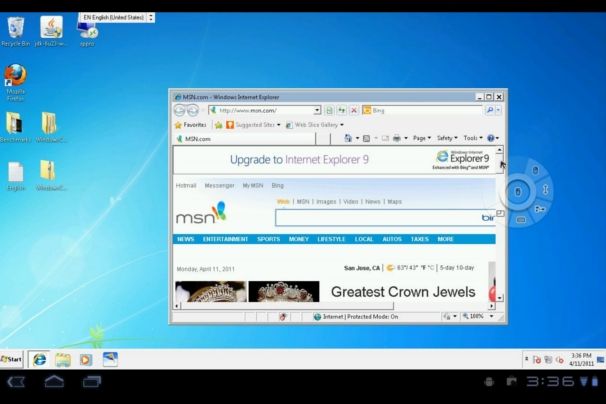Open the Tools menu in command bar

[473, 138]
